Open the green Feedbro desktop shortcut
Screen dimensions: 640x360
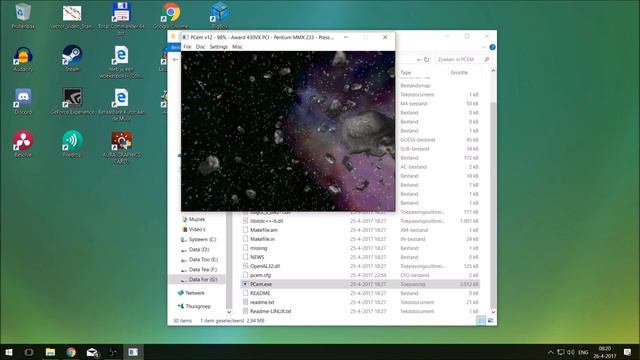pyautogui.click(x=72, y=144)
